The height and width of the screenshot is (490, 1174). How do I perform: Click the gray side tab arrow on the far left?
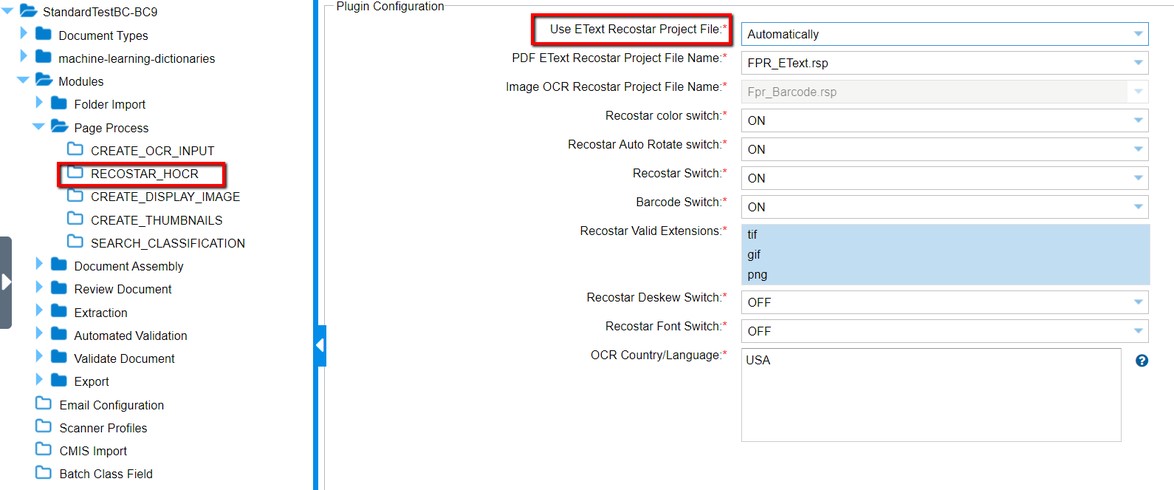point(6,282)
